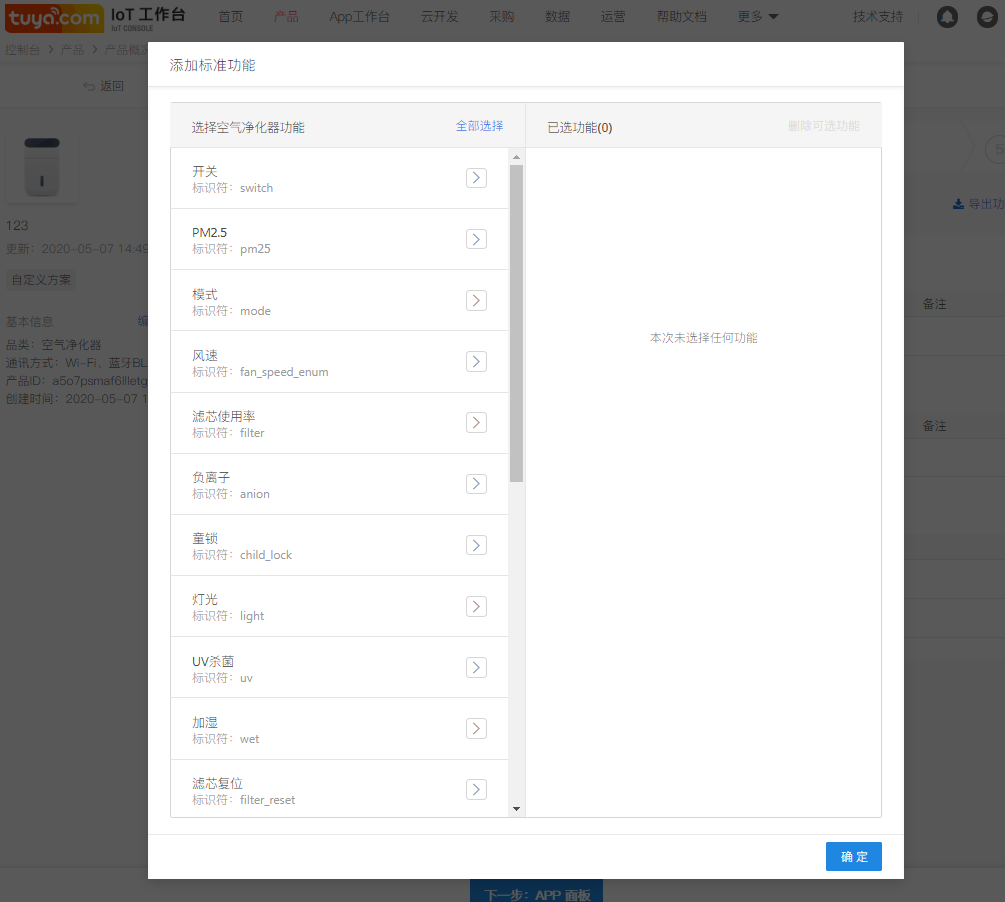Open the 云开发 menu item

(439, 17)
